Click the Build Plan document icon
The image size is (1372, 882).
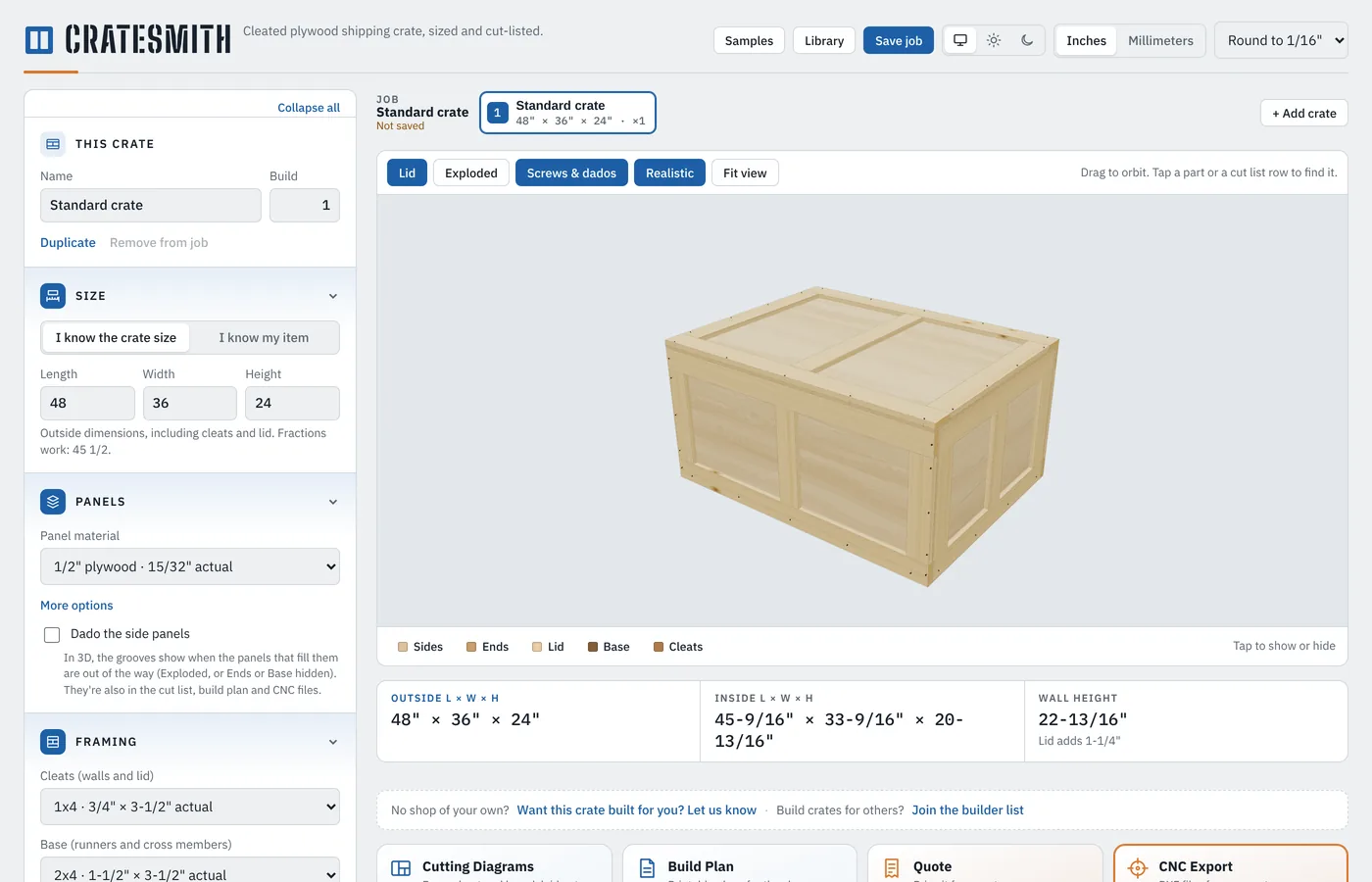pyautogui.click(x=647, y=868)
